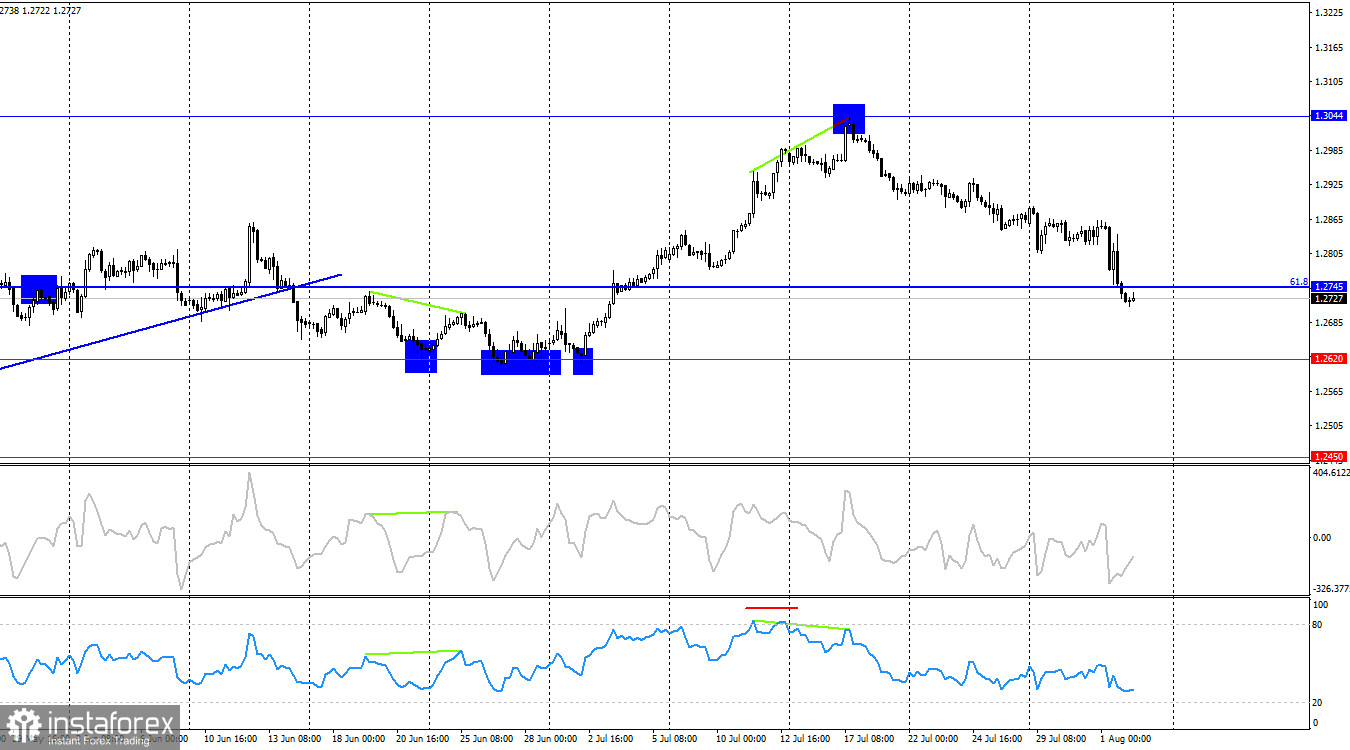Click the 100 value on RSI scale
The width and height of the screenshot is (1350, 750).
pyautogui.click(x=1320, y=605)
